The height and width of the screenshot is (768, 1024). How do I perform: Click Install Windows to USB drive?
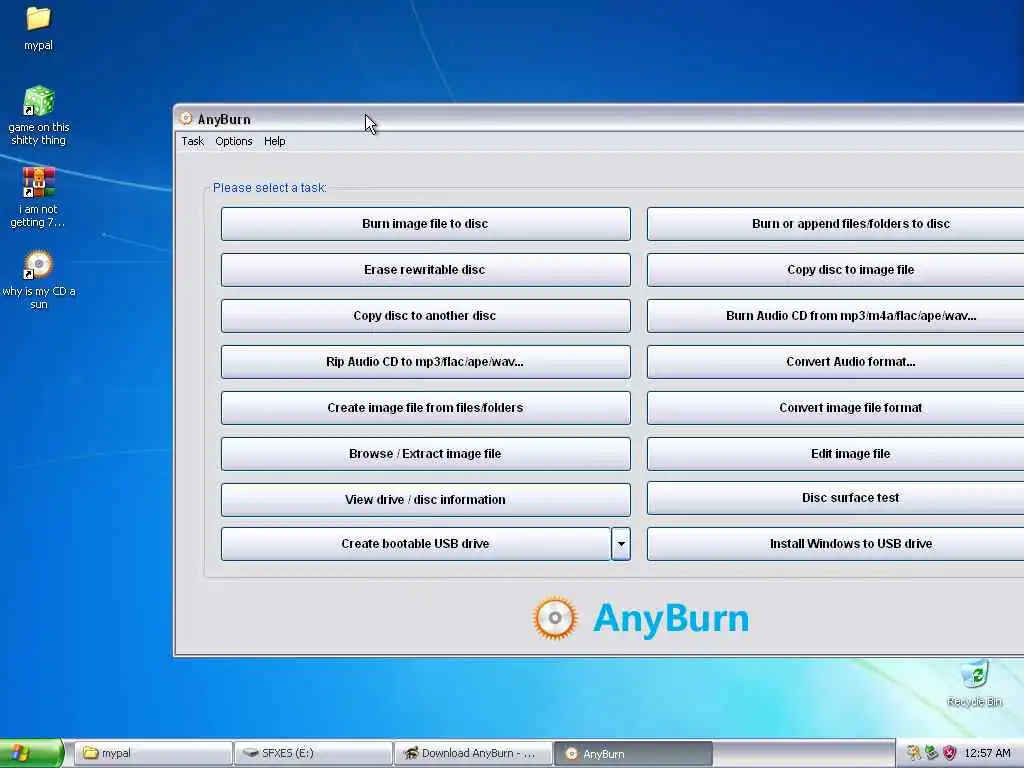coord(835,544)
